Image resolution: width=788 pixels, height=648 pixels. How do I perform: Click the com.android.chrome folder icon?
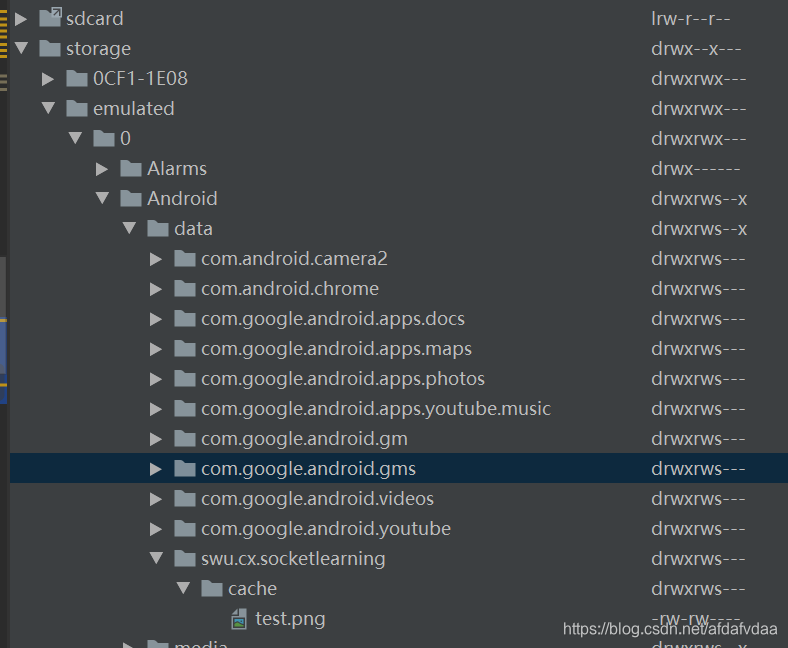[x=185, y=289]
